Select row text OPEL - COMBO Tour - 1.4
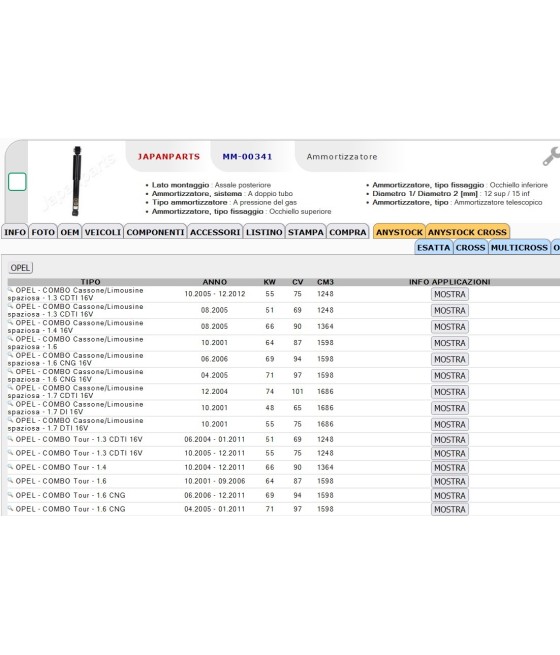Screen dimensions: 560x655 tap(61, 467)
